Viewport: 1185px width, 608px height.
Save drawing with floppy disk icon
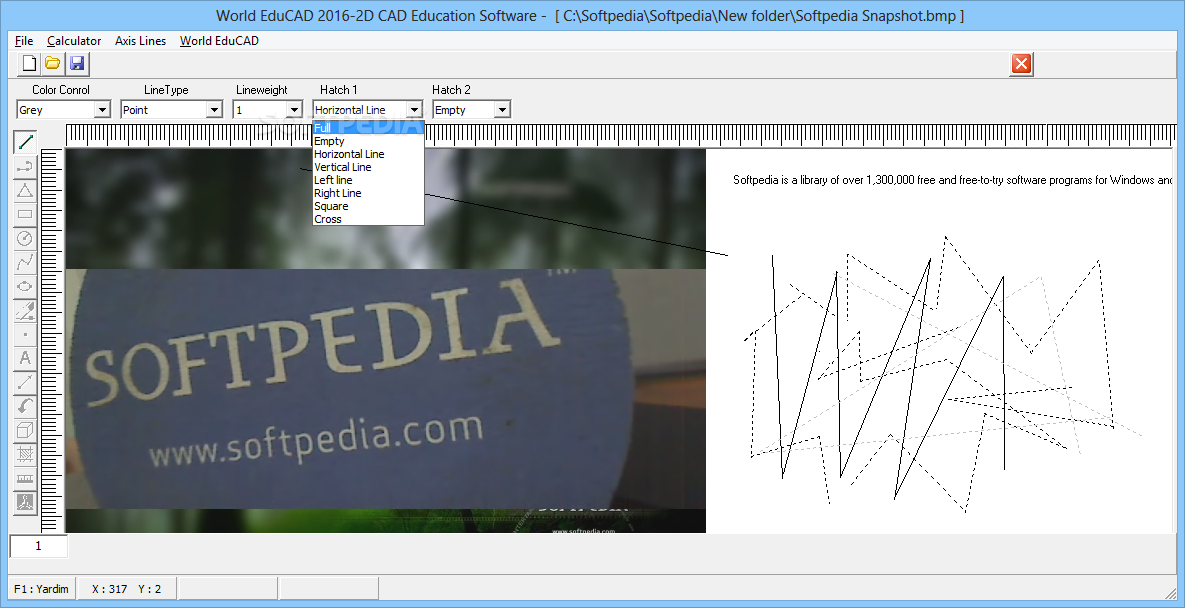77,63
